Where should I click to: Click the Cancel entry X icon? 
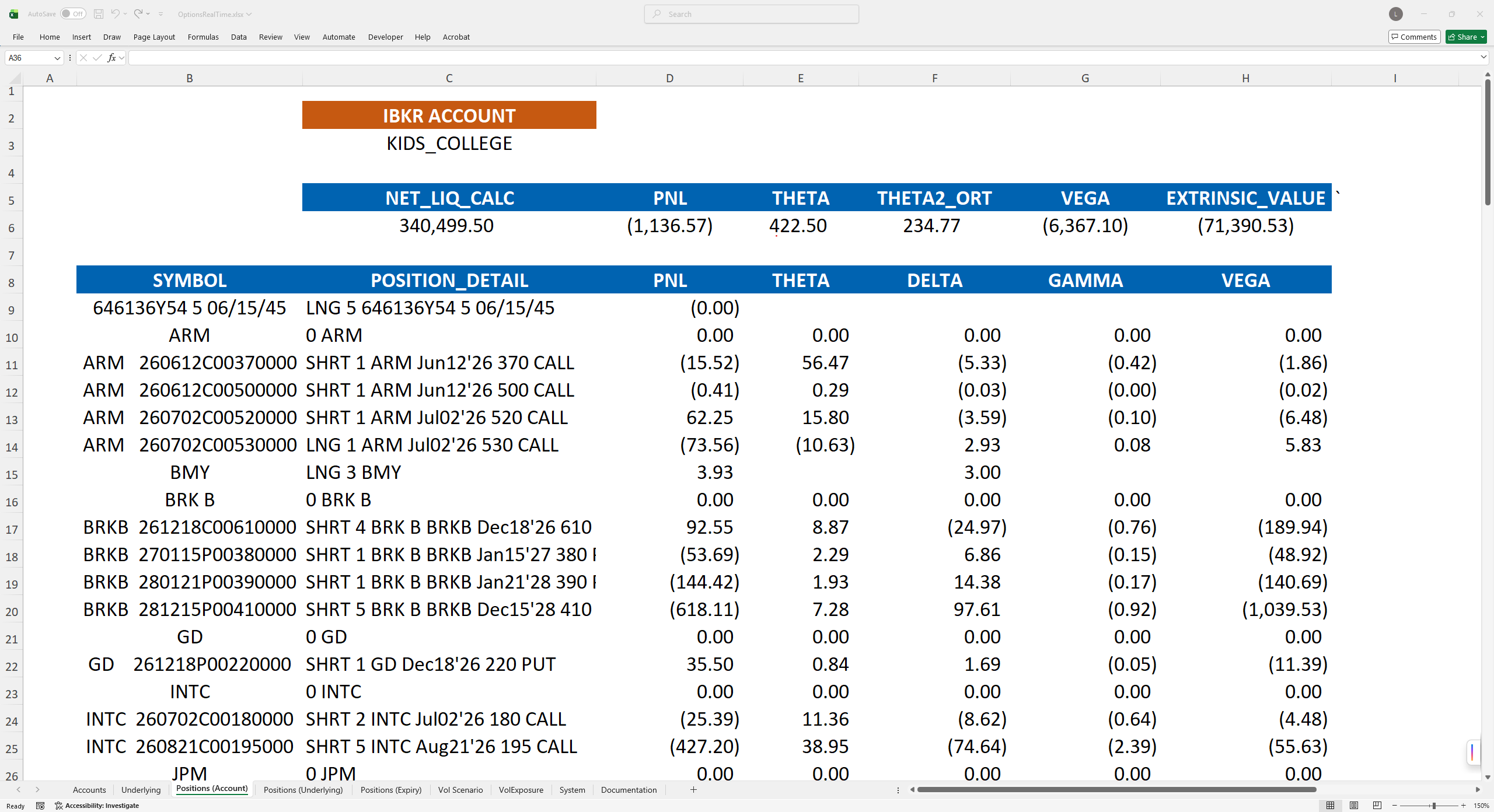coord(83,58)
